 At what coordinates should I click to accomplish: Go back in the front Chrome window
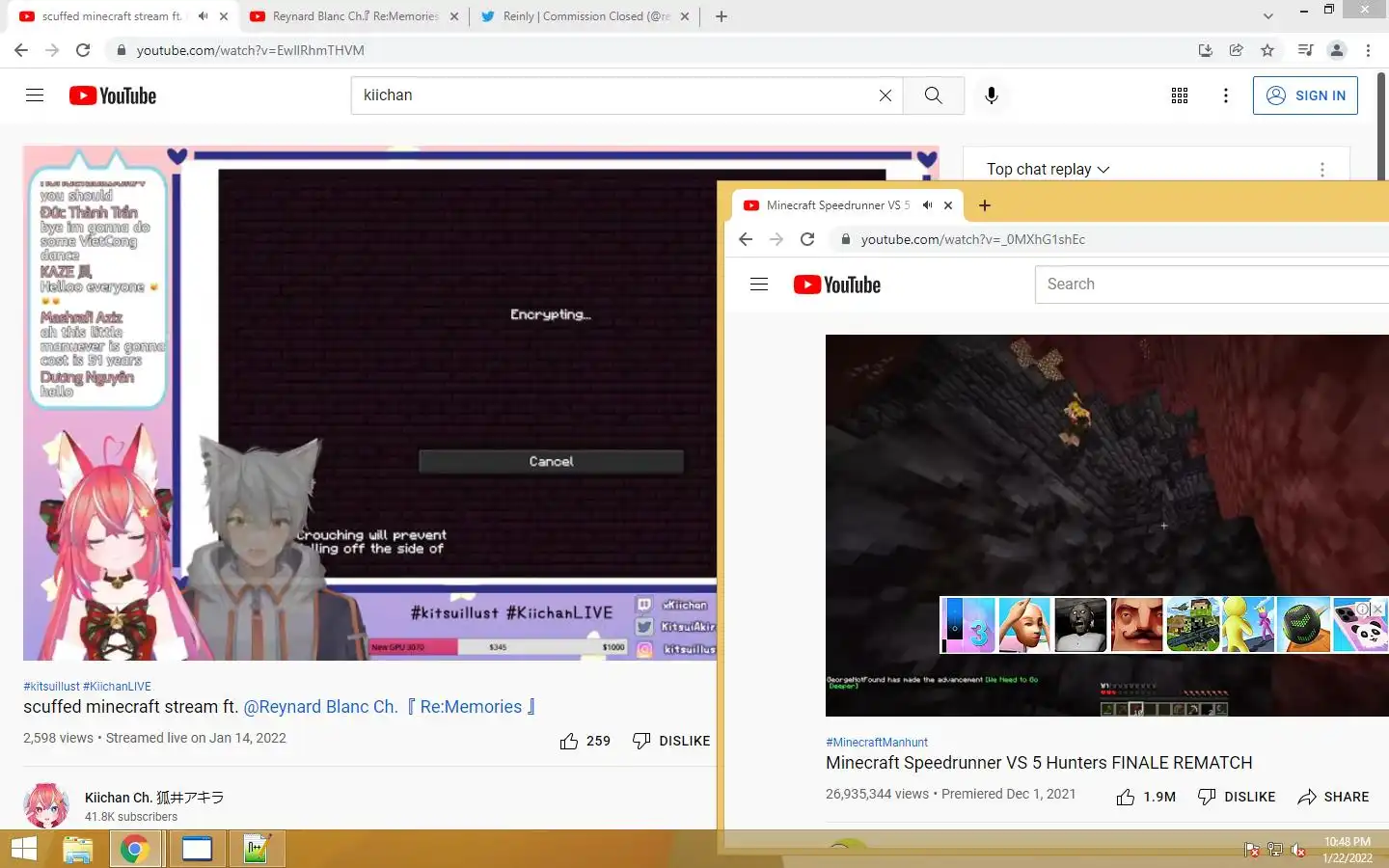(746, 239)
